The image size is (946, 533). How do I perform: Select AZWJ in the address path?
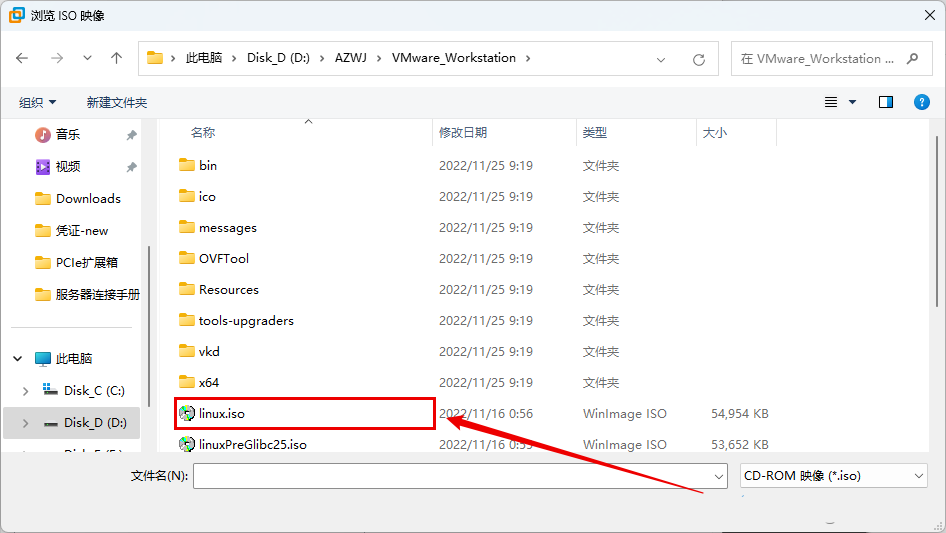point(351,58)
